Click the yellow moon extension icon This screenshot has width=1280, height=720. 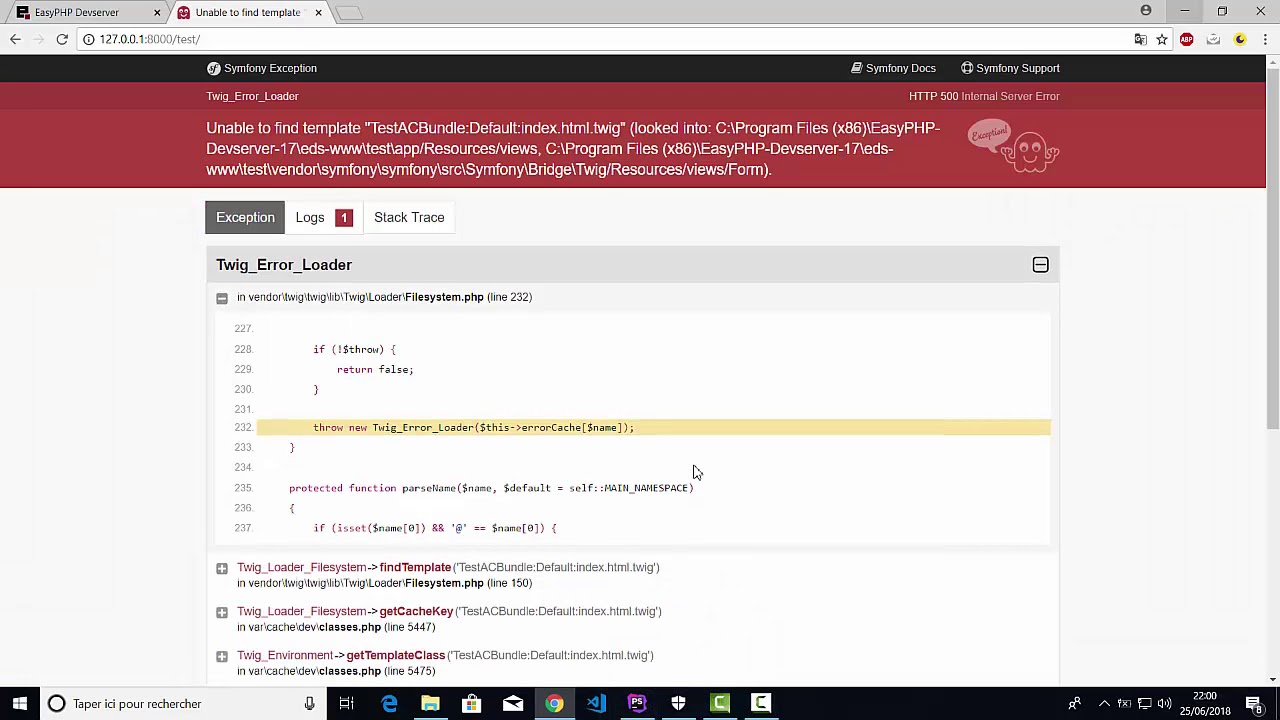pyautogui.click(x=1240, y=39)
